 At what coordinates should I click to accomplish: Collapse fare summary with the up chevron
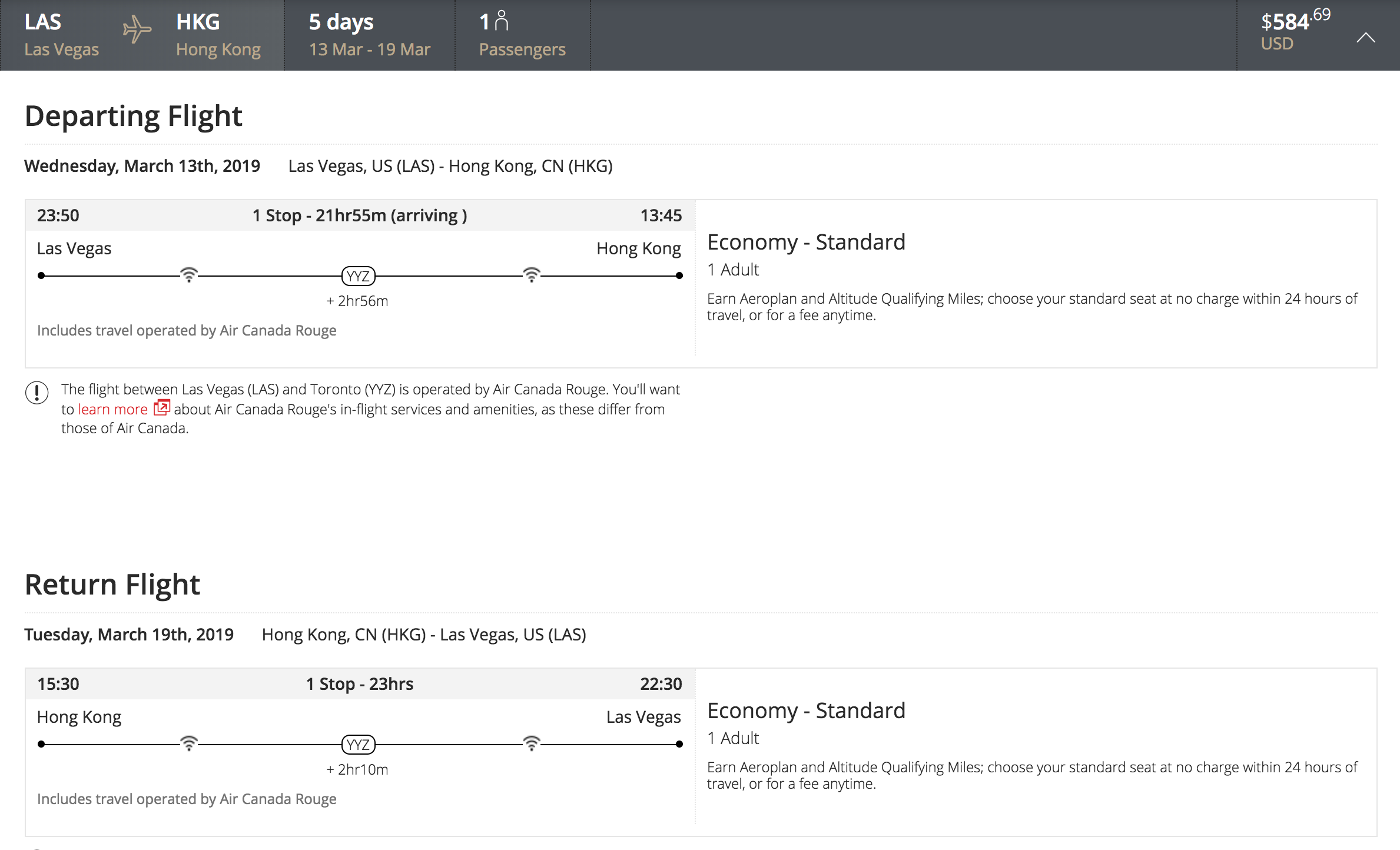tap(1365, 38)
